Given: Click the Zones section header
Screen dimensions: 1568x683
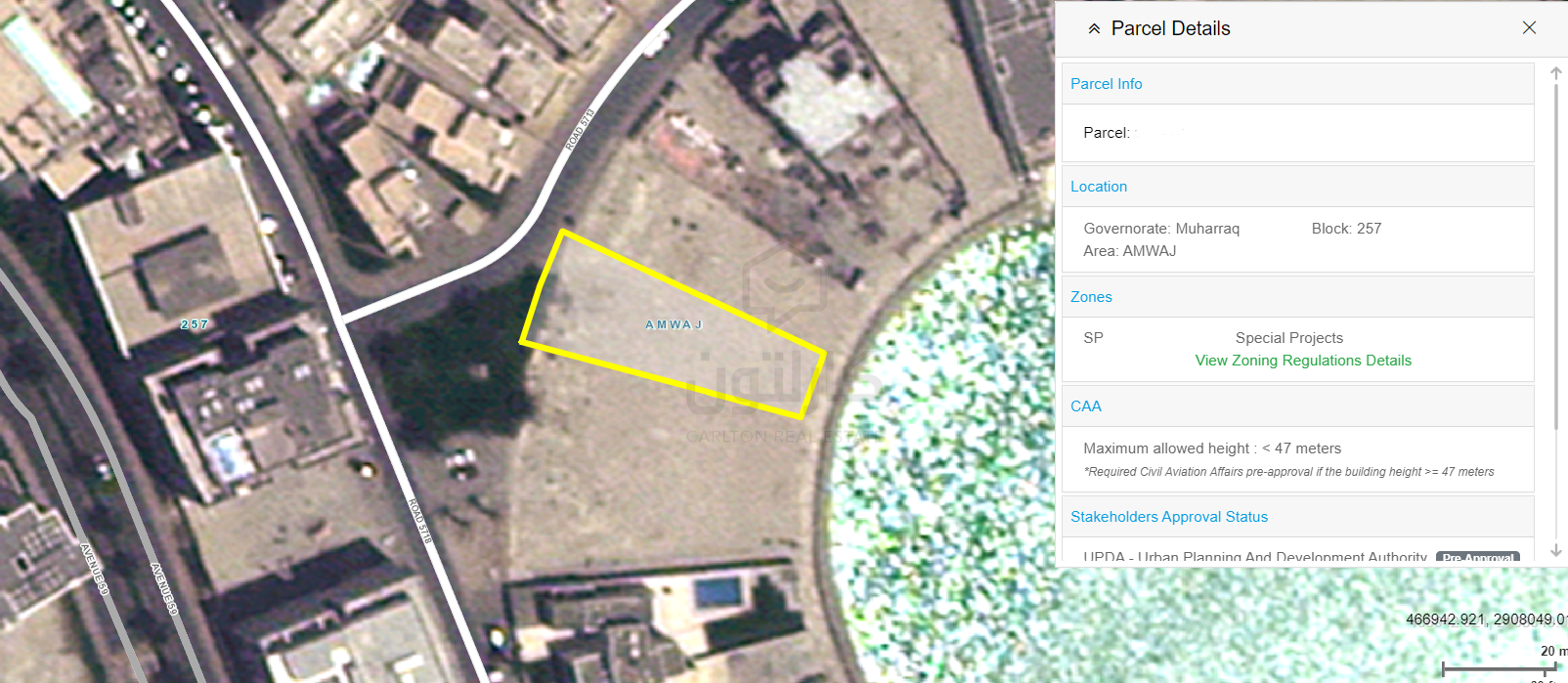Looking at the screenshot, I should click(x=1297, y=297).
